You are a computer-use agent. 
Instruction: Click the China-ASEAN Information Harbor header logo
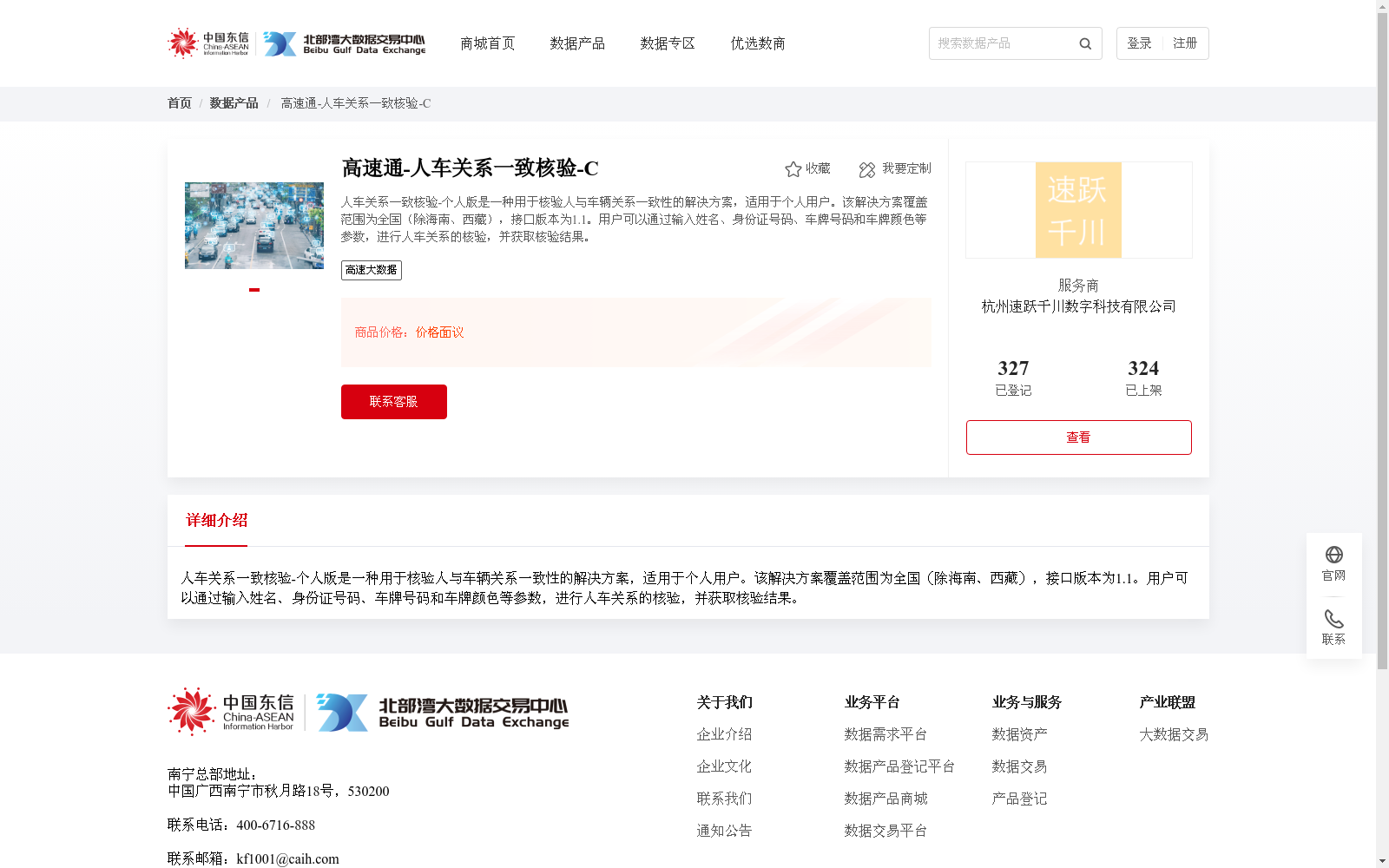(x=208, y=43)
